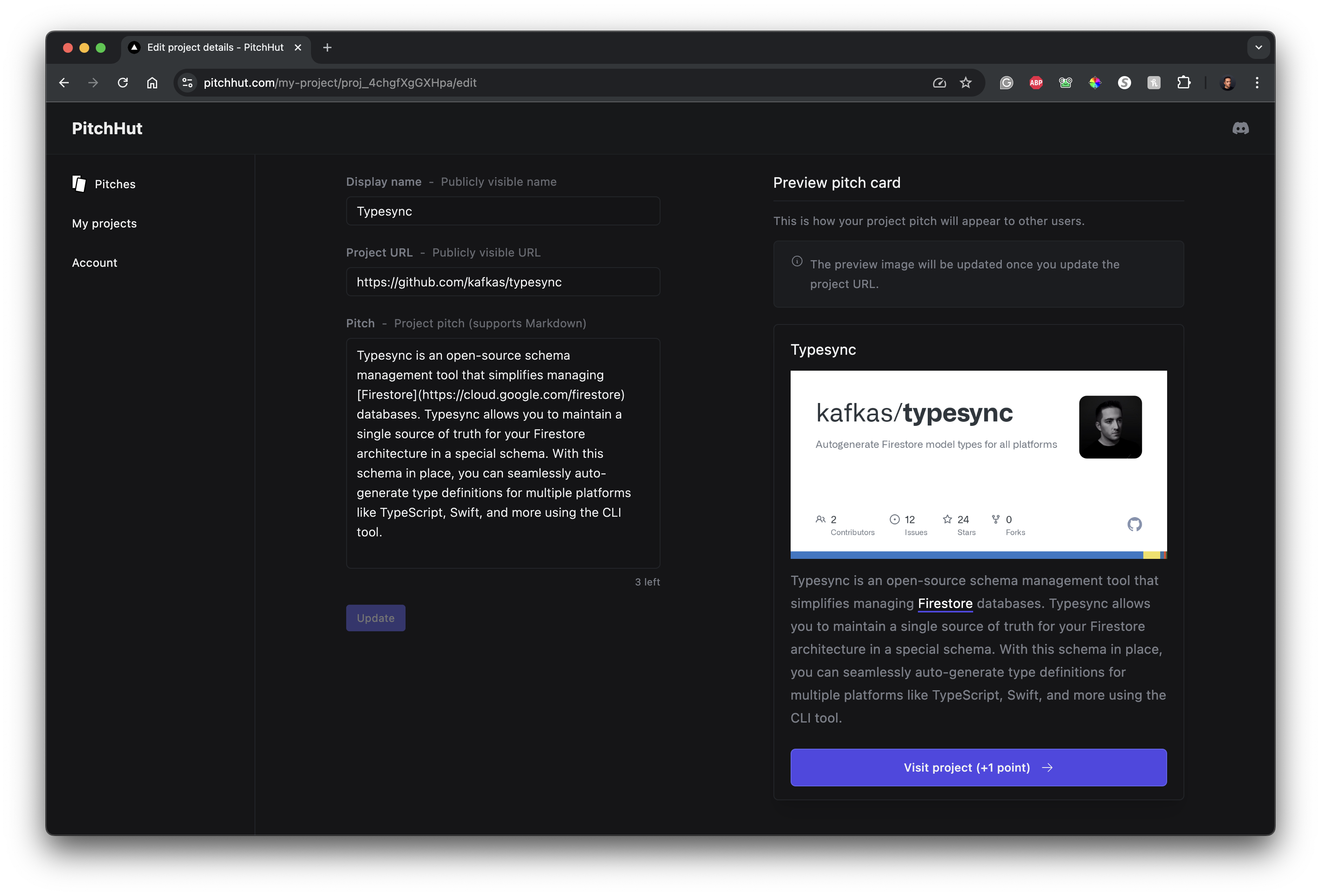Bookmark this page with the star icon
This screenshot has height=896, width=1321.
[x=966, y=83]
